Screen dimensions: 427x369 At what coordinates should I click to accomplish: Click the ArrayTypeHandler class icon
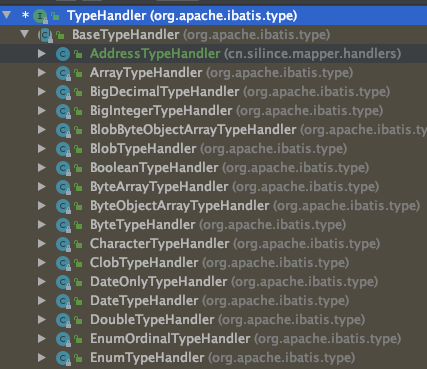(x=63, y=73)
